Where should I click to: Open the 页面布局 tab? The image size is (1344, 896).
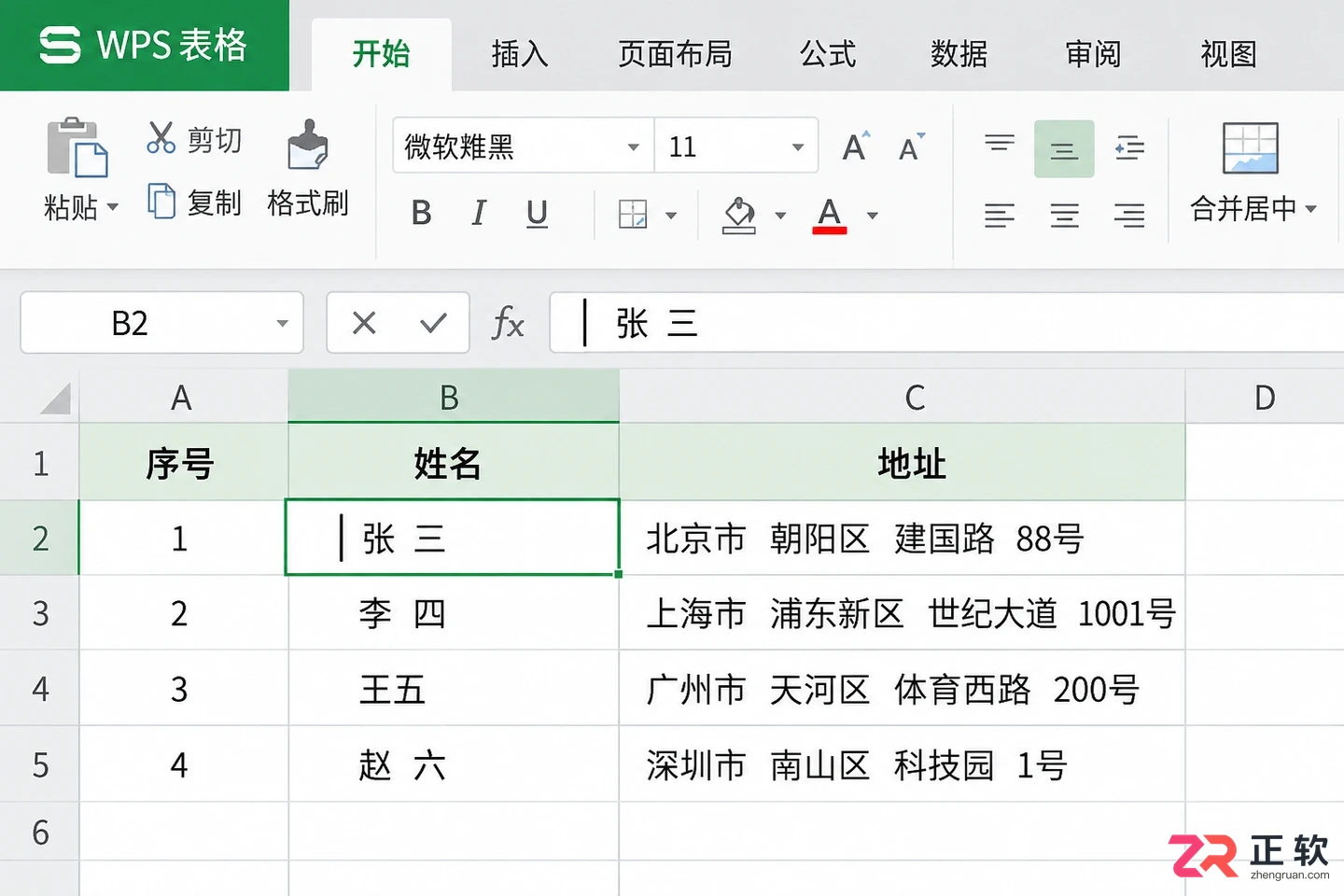click(675, 54)
